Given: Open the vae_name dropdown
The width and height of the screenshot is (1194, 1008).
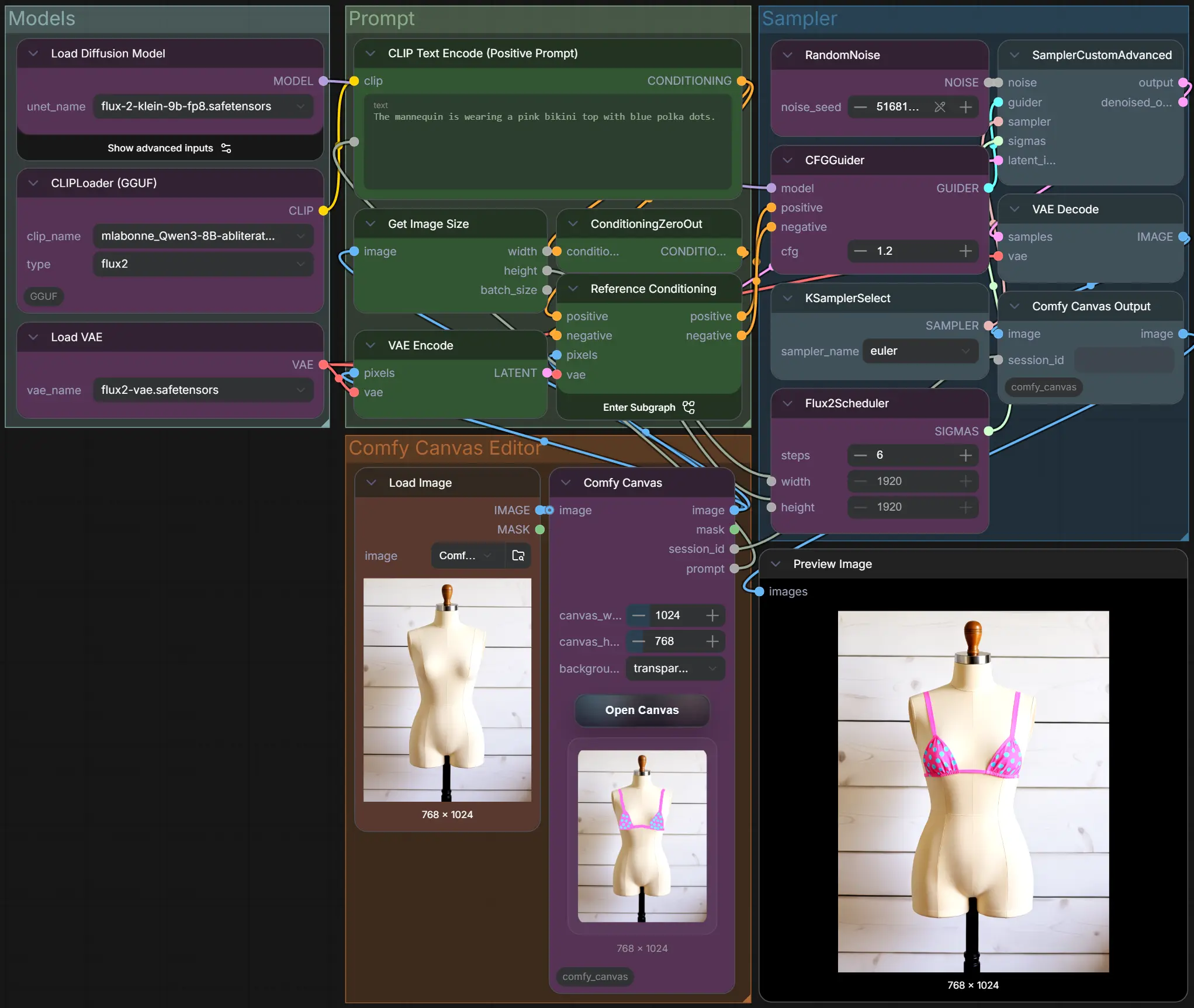Looking at the screenshot, I should click(203, 390).
